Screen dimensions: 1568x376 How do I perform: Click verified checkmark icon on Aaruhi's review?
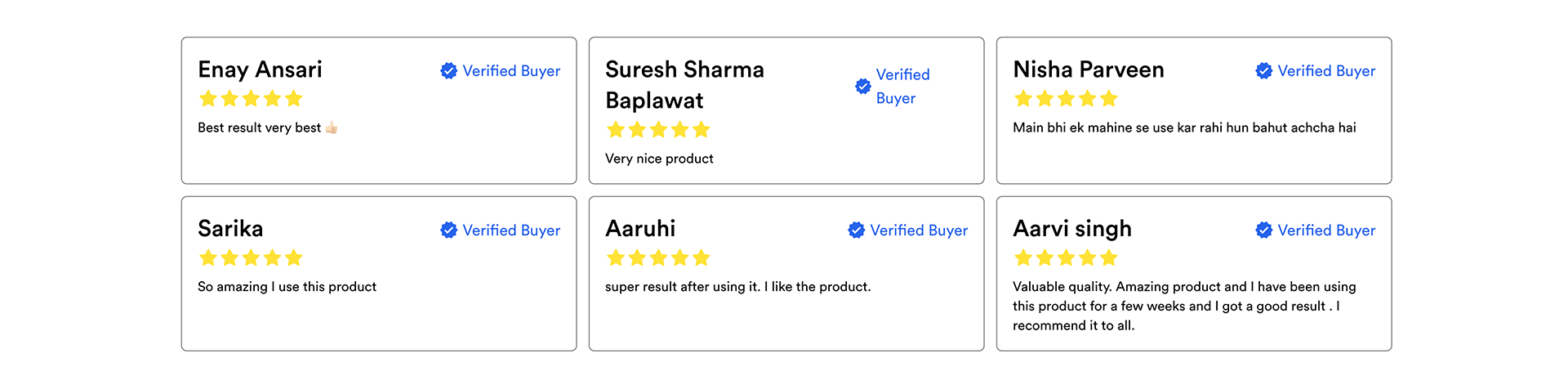856,231
